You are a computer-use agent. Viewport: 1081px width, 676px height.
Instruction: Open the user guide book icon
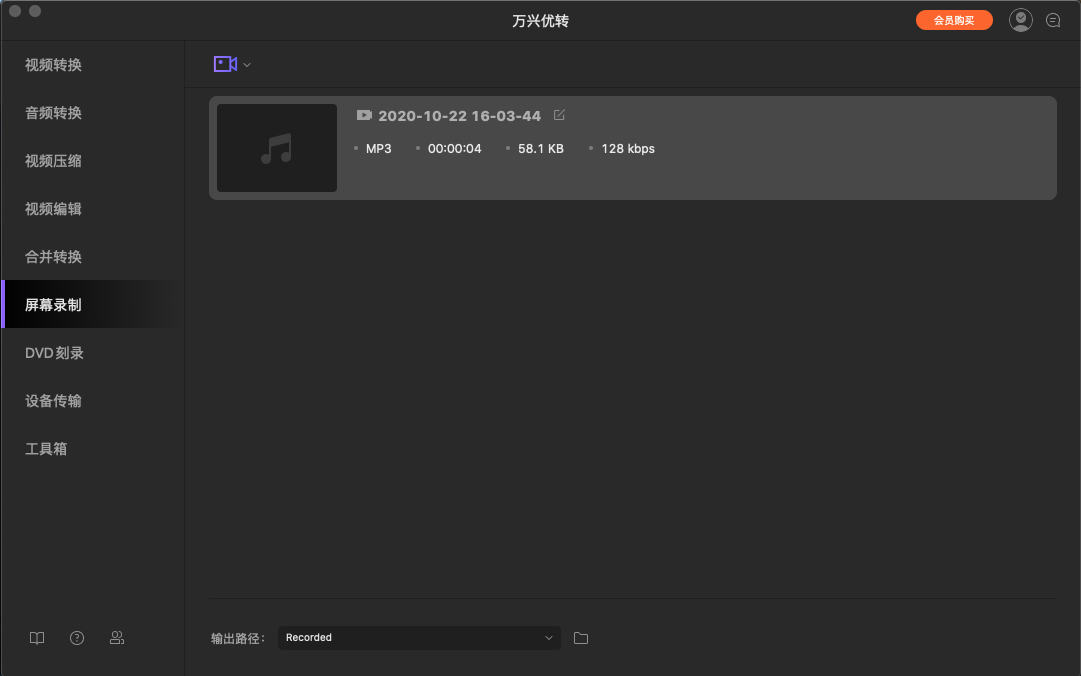coord(36,637)
